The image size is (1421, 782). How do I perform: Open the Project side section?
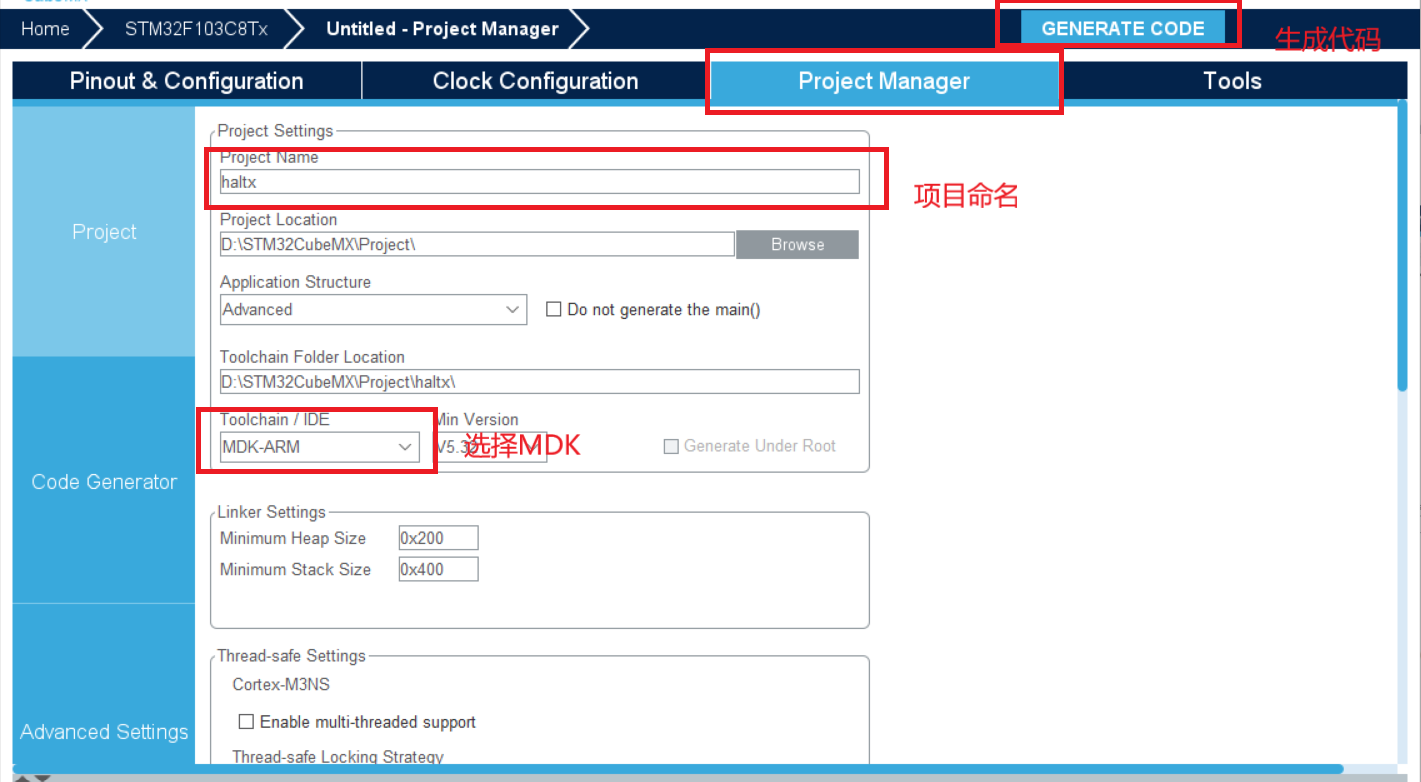pyautogui.click(x=104, y=232)
